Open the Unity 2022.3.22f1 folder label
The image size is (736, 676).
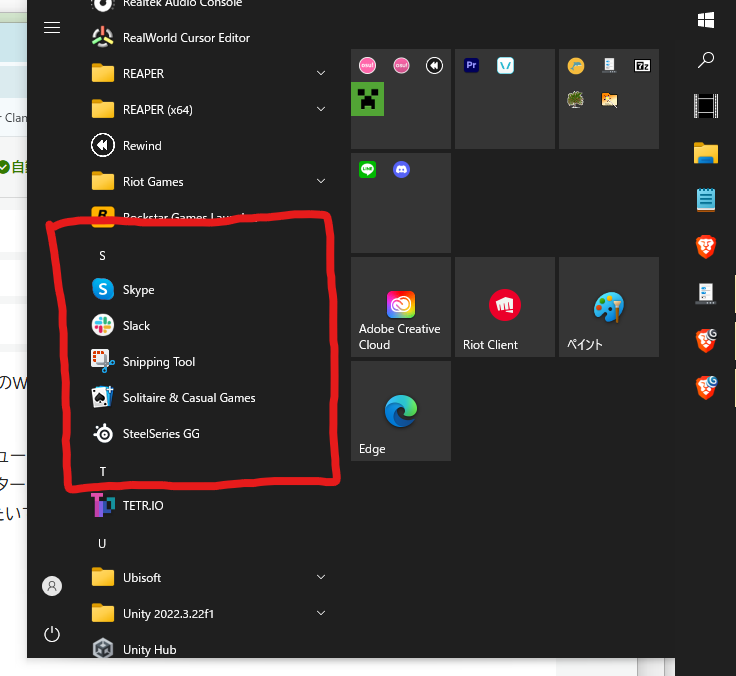168,614
